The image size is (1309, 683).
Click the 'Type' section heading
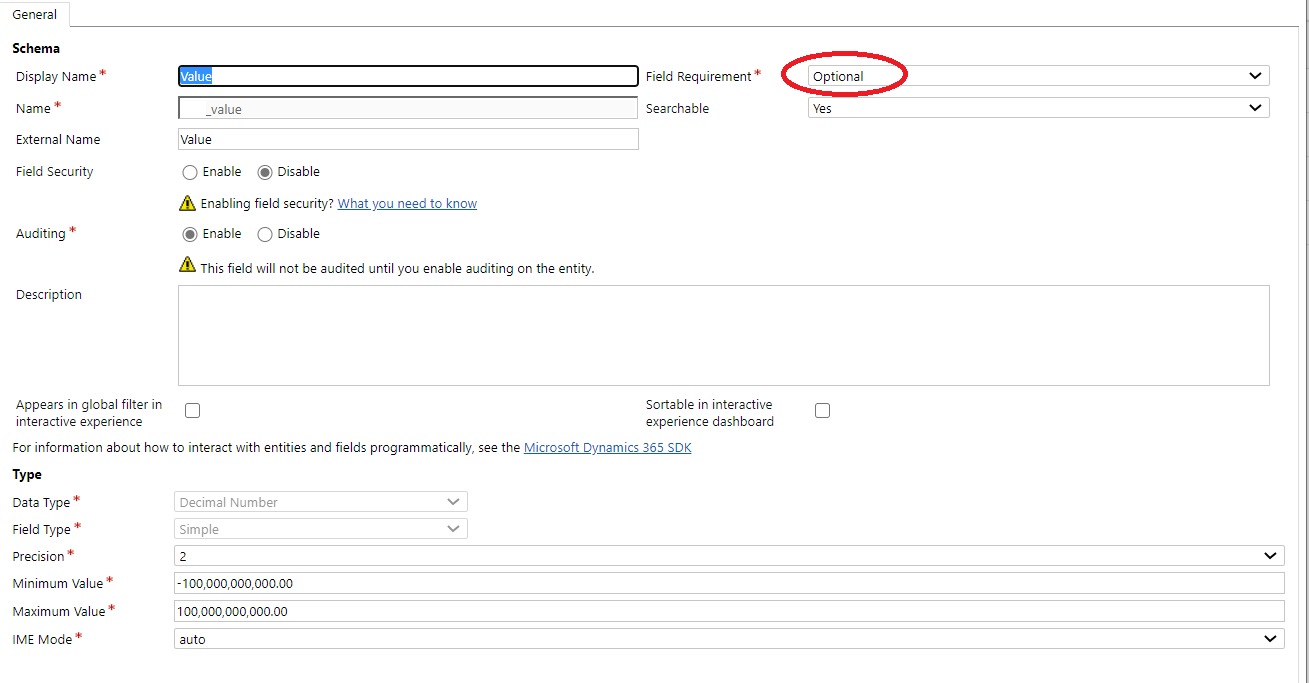tap(27, 474)
